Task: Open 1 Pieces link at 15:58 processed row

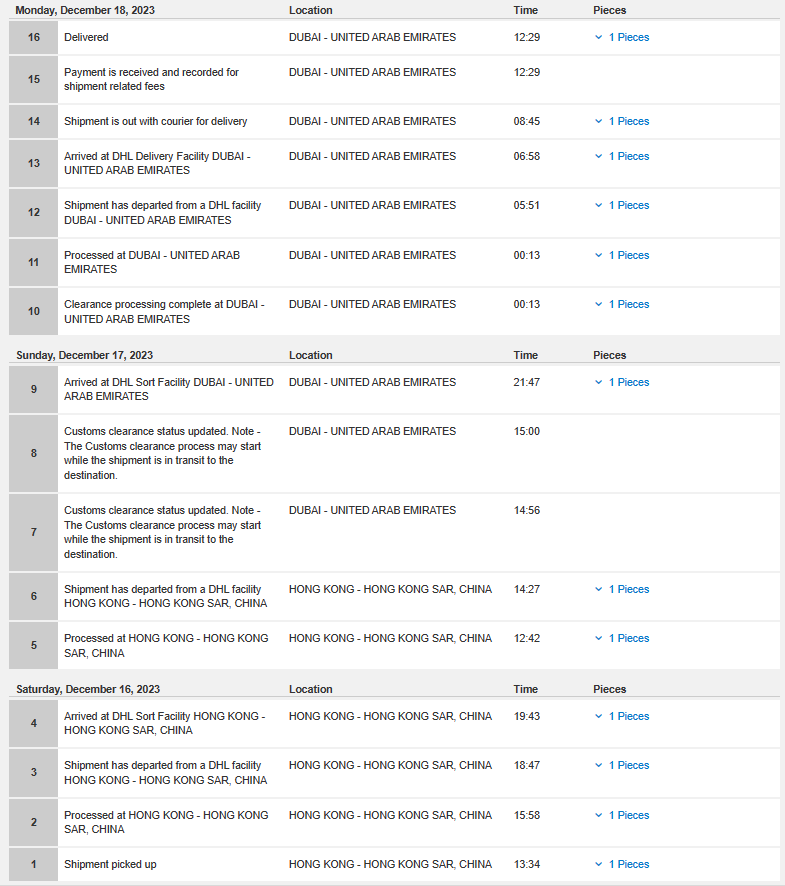Action: [x=629, y=815]
